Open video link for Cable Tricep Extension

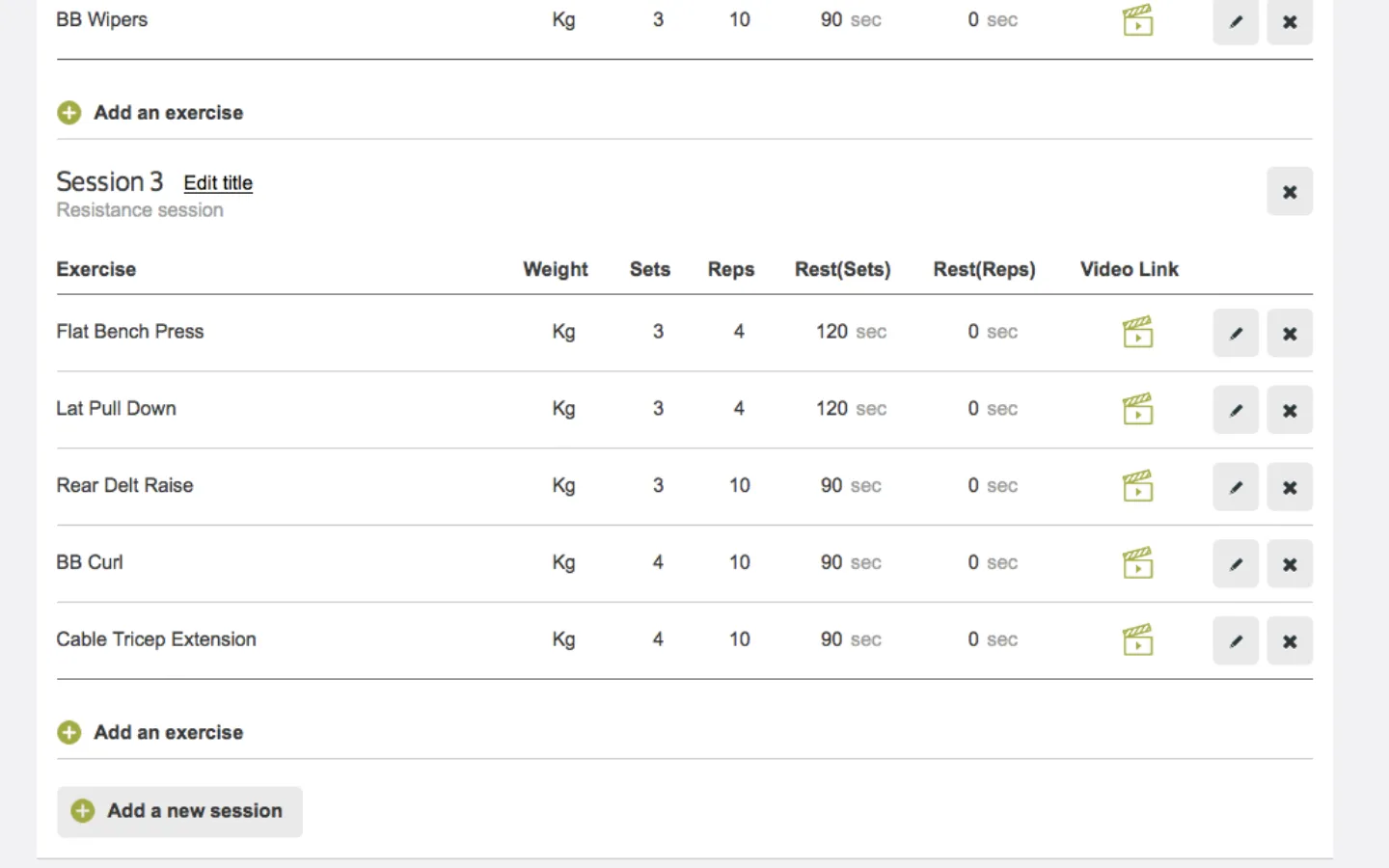click(1138, 640)
